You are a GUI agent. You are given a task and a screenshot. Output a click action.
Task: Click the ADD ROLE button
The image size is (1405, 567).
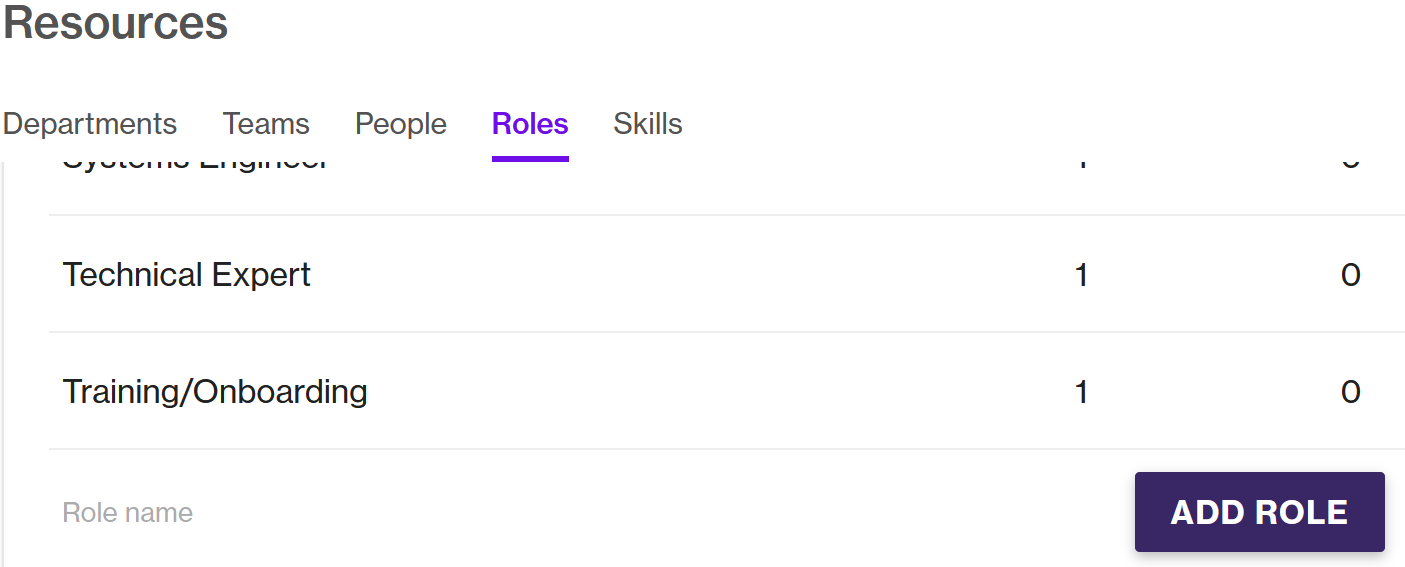click(1260, 512)
